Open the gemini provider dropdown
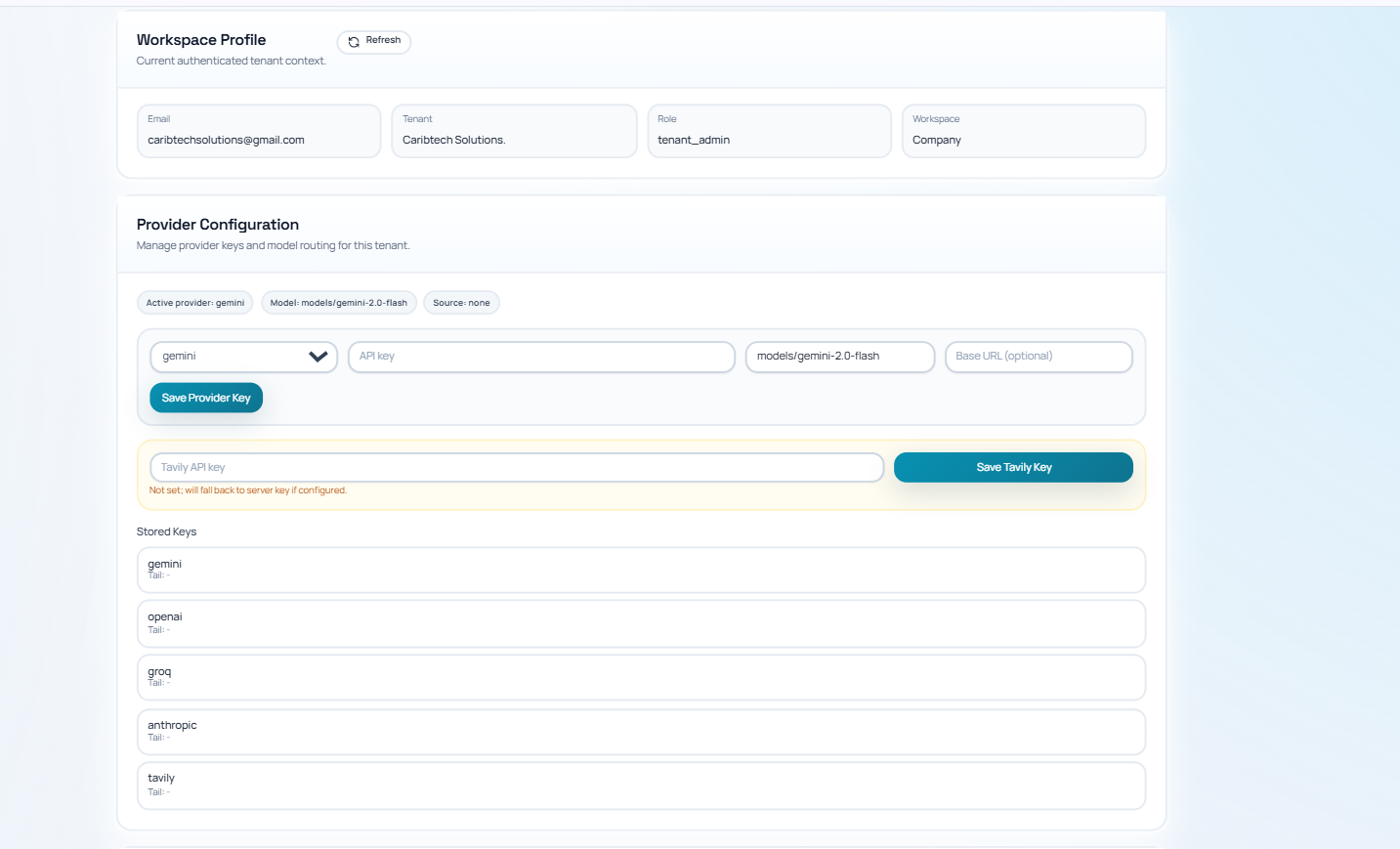 [x=243, y=357]
